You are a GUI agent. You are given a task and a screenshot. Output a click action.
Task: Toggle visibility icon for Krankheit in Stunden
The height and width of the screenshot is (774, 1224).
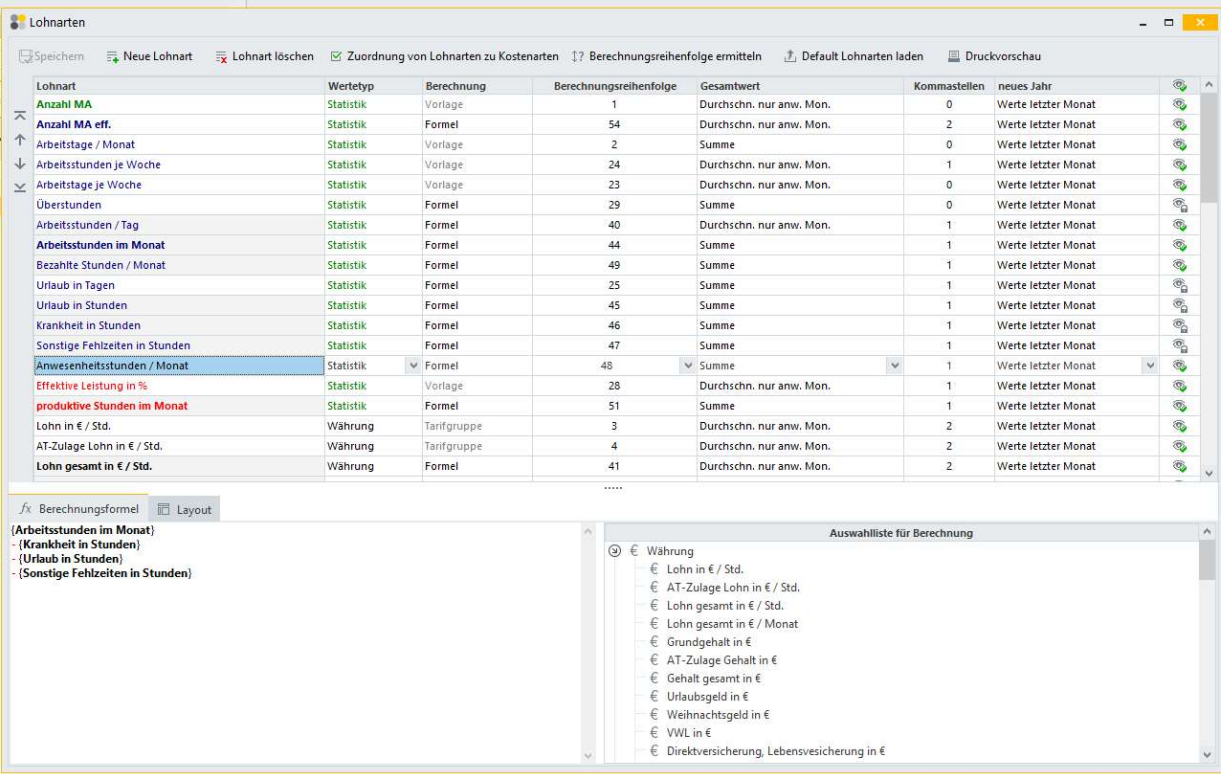click(x=1180, y=325)
